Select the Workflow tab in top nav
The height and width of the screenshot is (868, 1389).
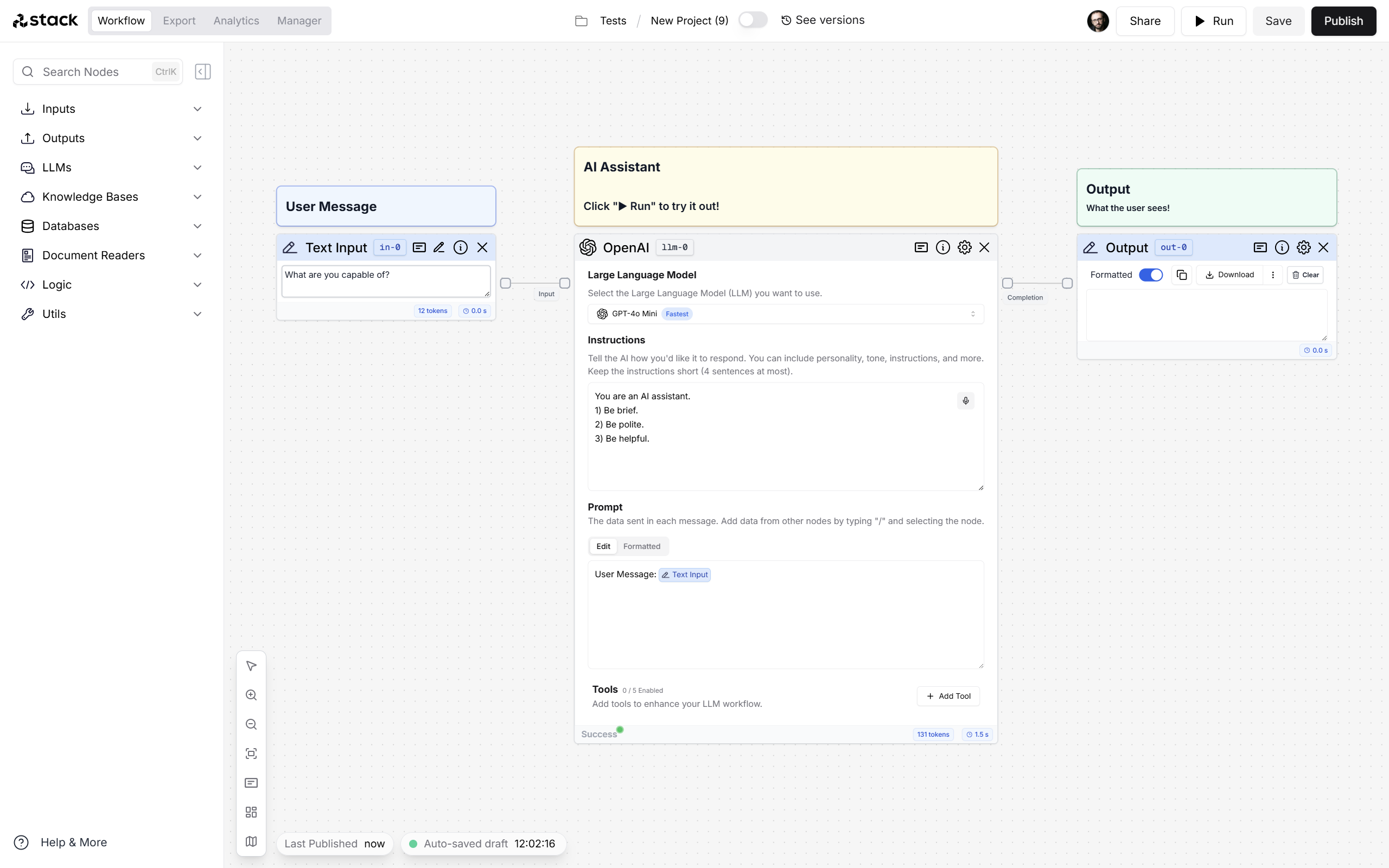pos(120,20)
